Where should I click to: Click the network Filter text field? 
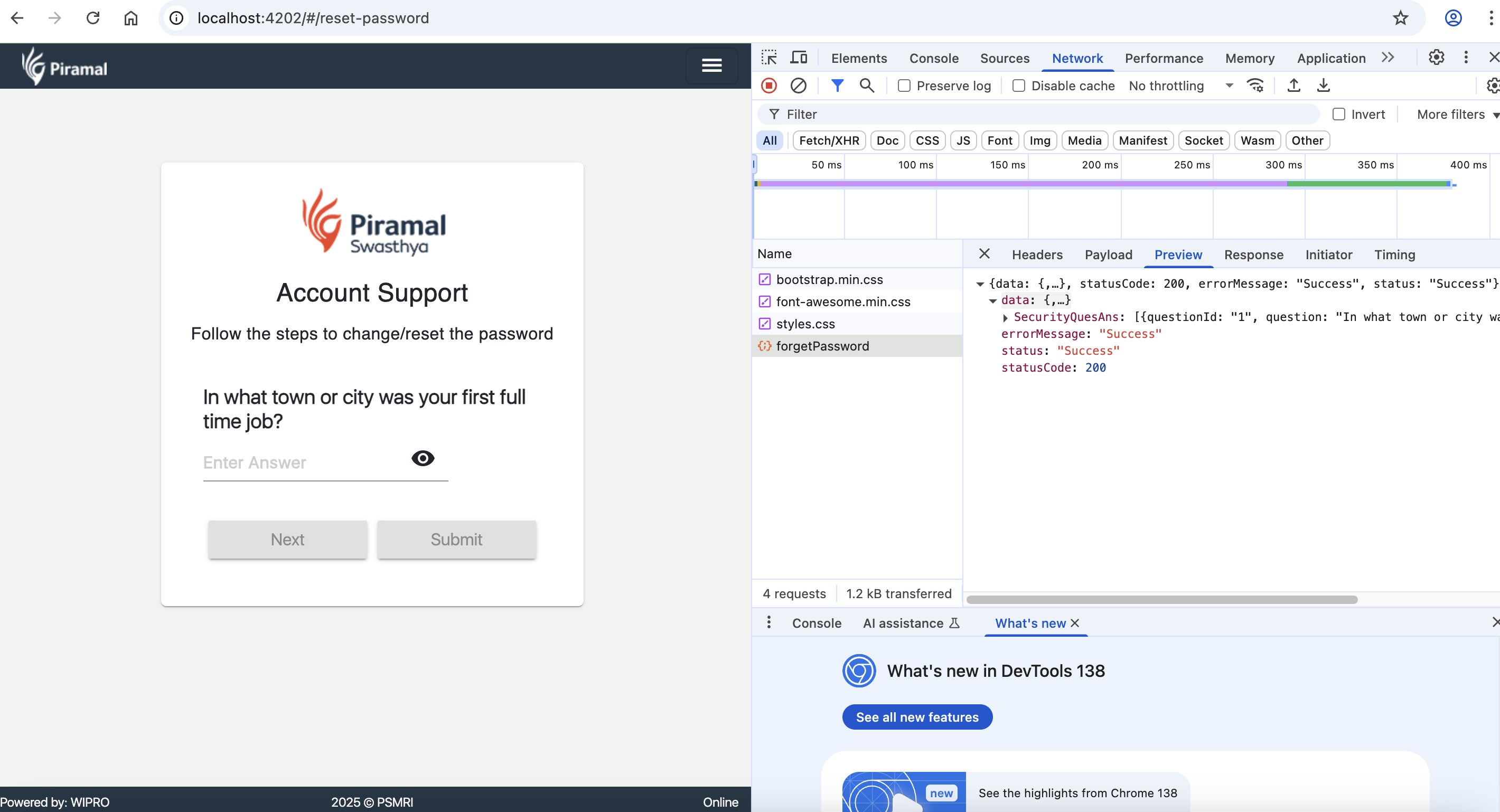(1038, 114)
